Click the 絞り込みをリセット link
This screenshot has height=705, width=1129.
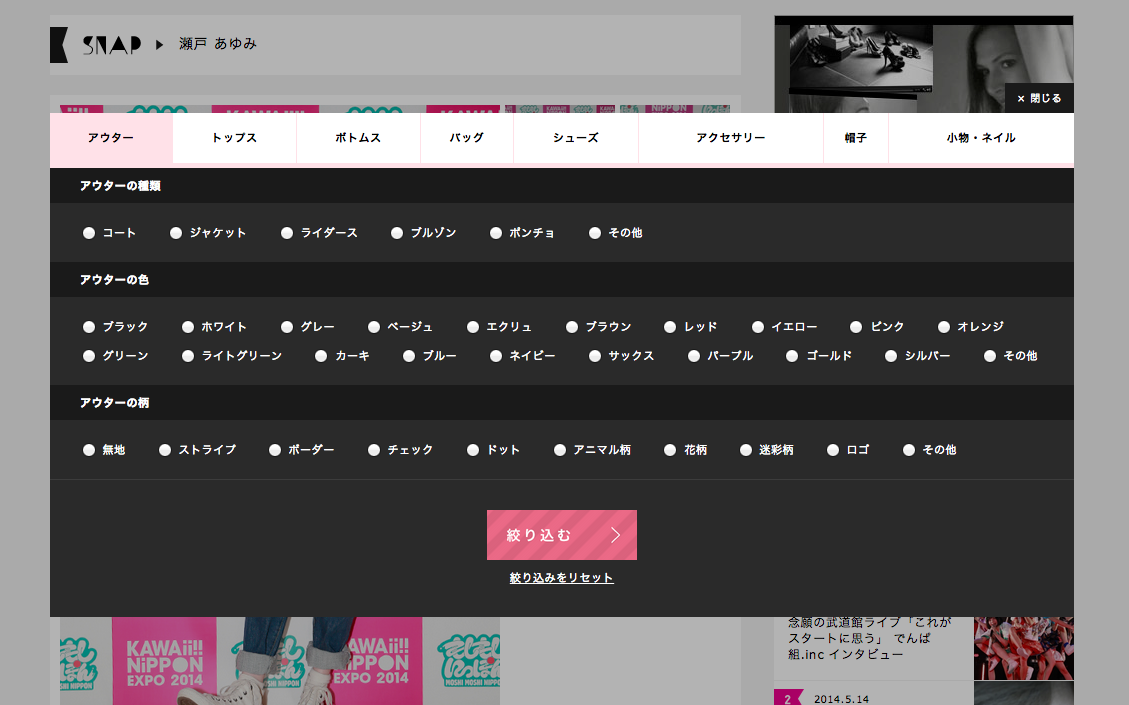pyautogui.click(x=561, y=578)
